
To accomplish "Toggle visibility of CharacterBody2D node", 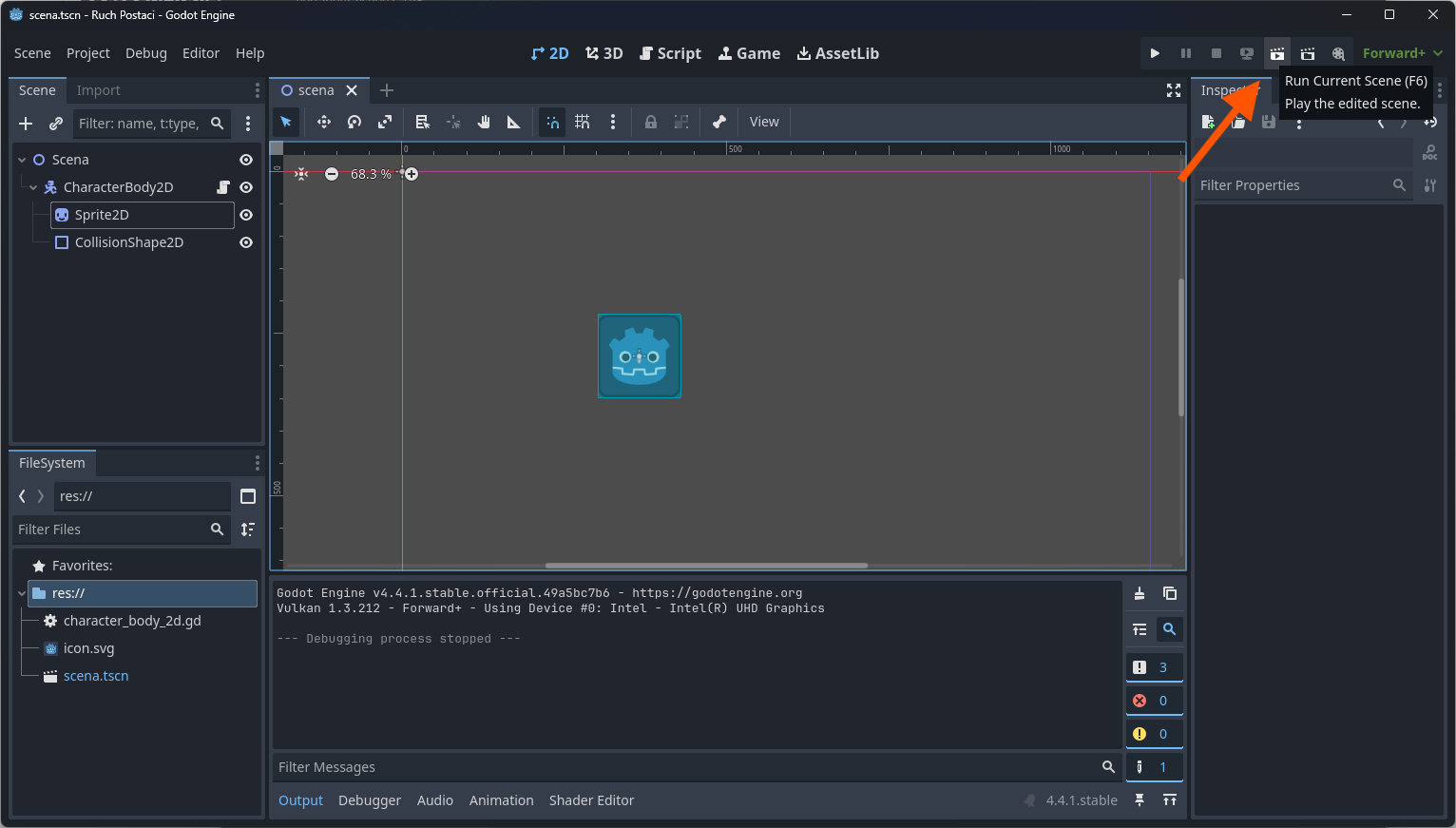I will [246, 187].
